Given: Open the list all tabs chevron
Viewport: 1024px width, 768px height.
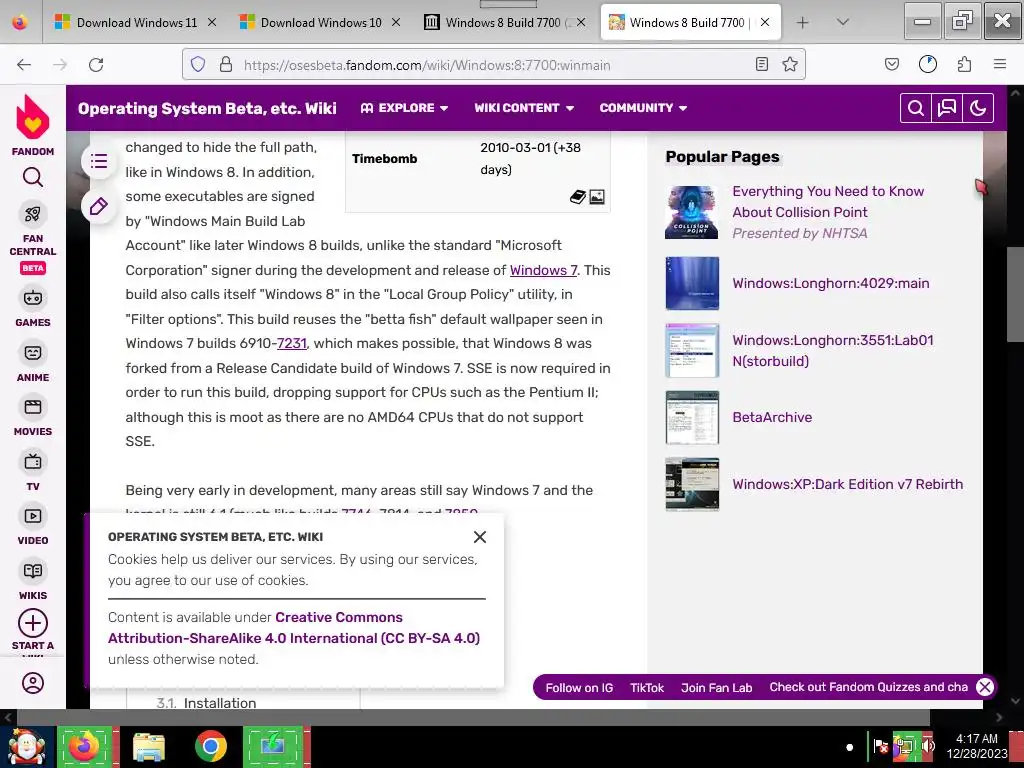Looking at the screenshot, I should coord(843,22).
